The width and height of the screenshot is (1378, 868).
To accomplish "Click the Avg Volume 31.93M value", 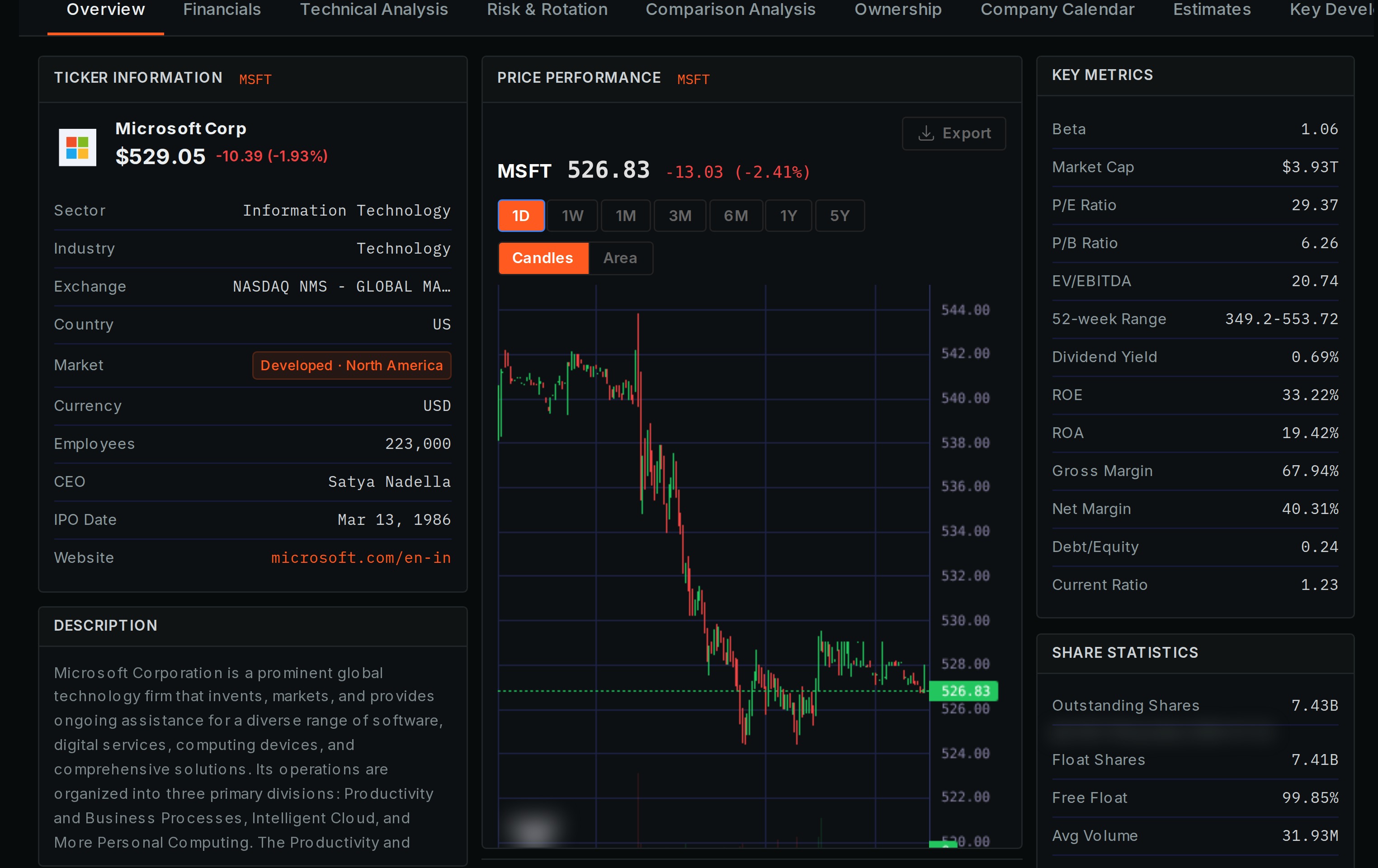I will 1310,835.
